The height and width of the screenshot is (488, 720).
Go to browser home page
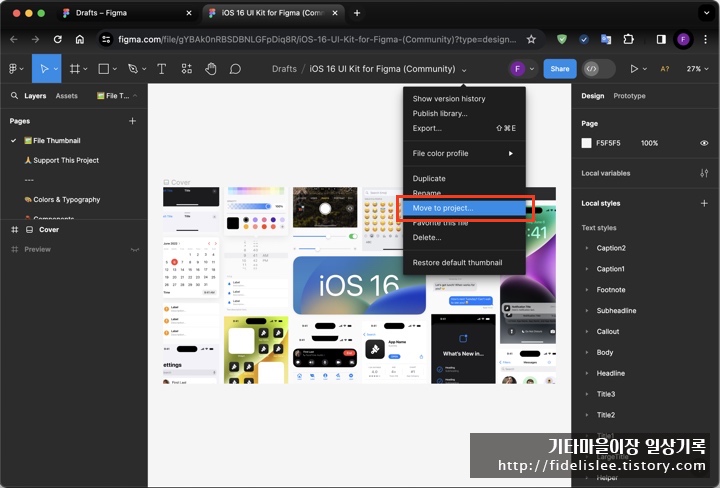80,39
